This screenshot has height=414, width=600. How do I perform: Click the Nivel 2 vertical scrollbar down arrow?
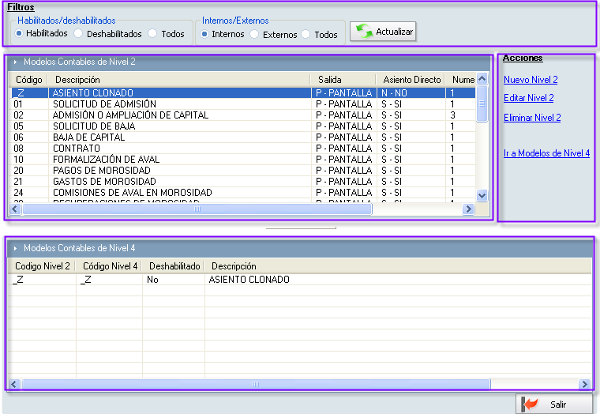point(481,196)
